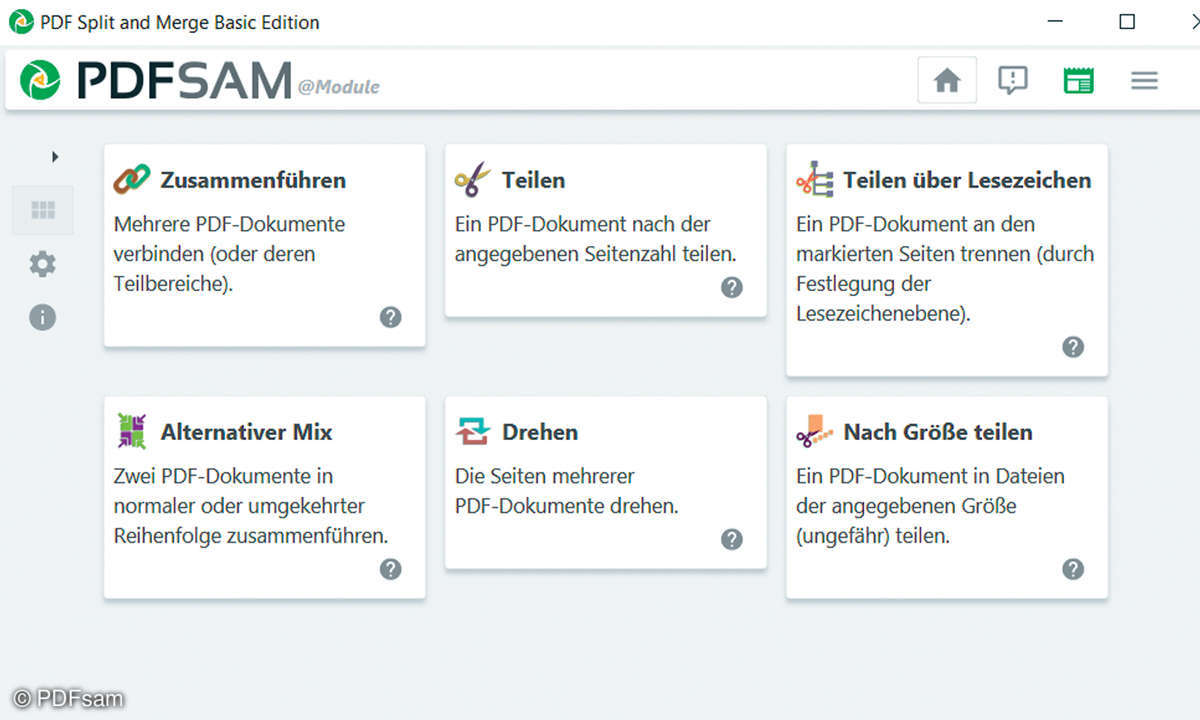Click the Teilen scissors icon
1200x720 pixels.
coord(472,180)
